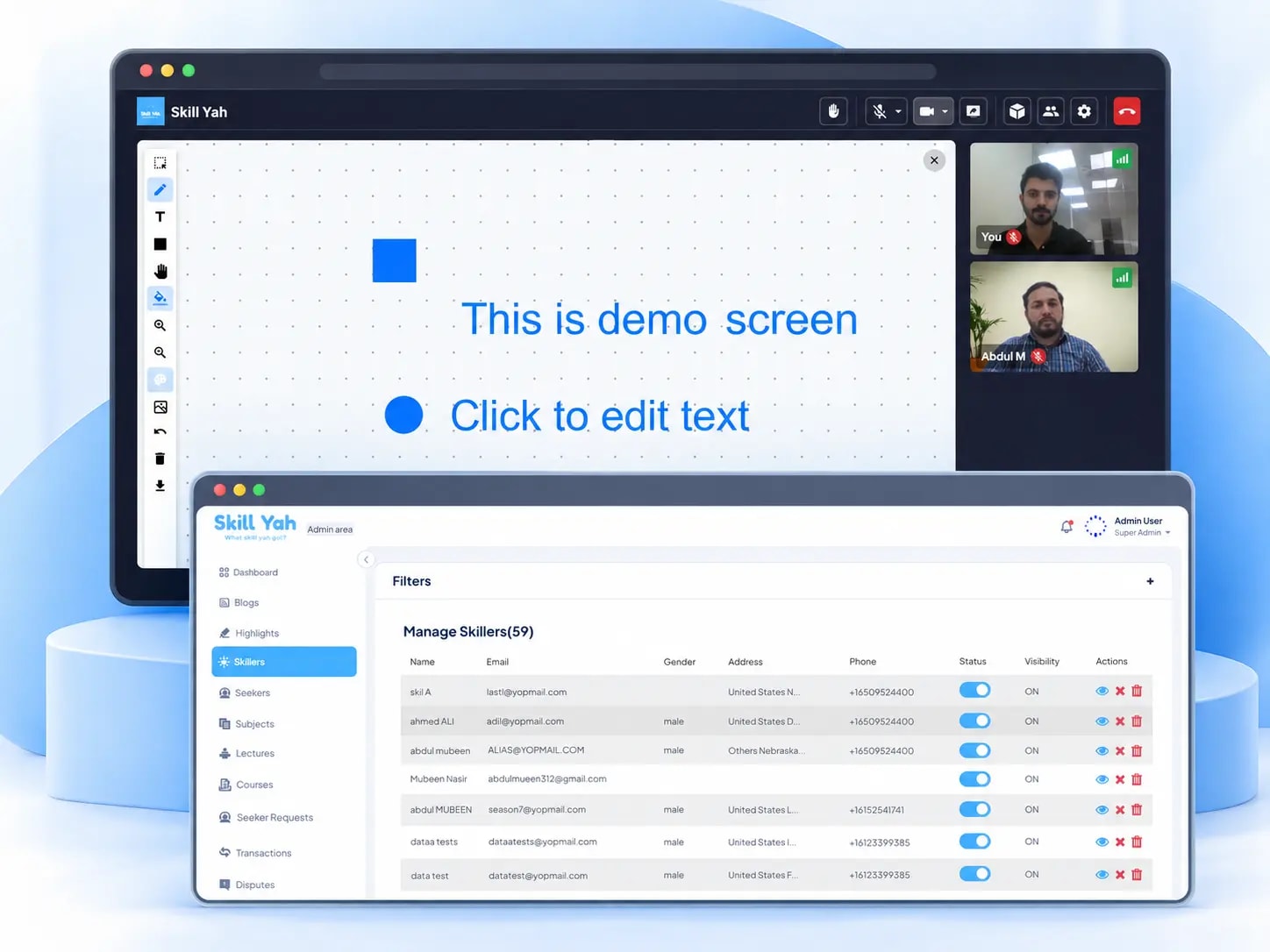The image size is (1270, 952).
Task: Open Dashboard in the admin sidebar
Action: pos(248,572)
